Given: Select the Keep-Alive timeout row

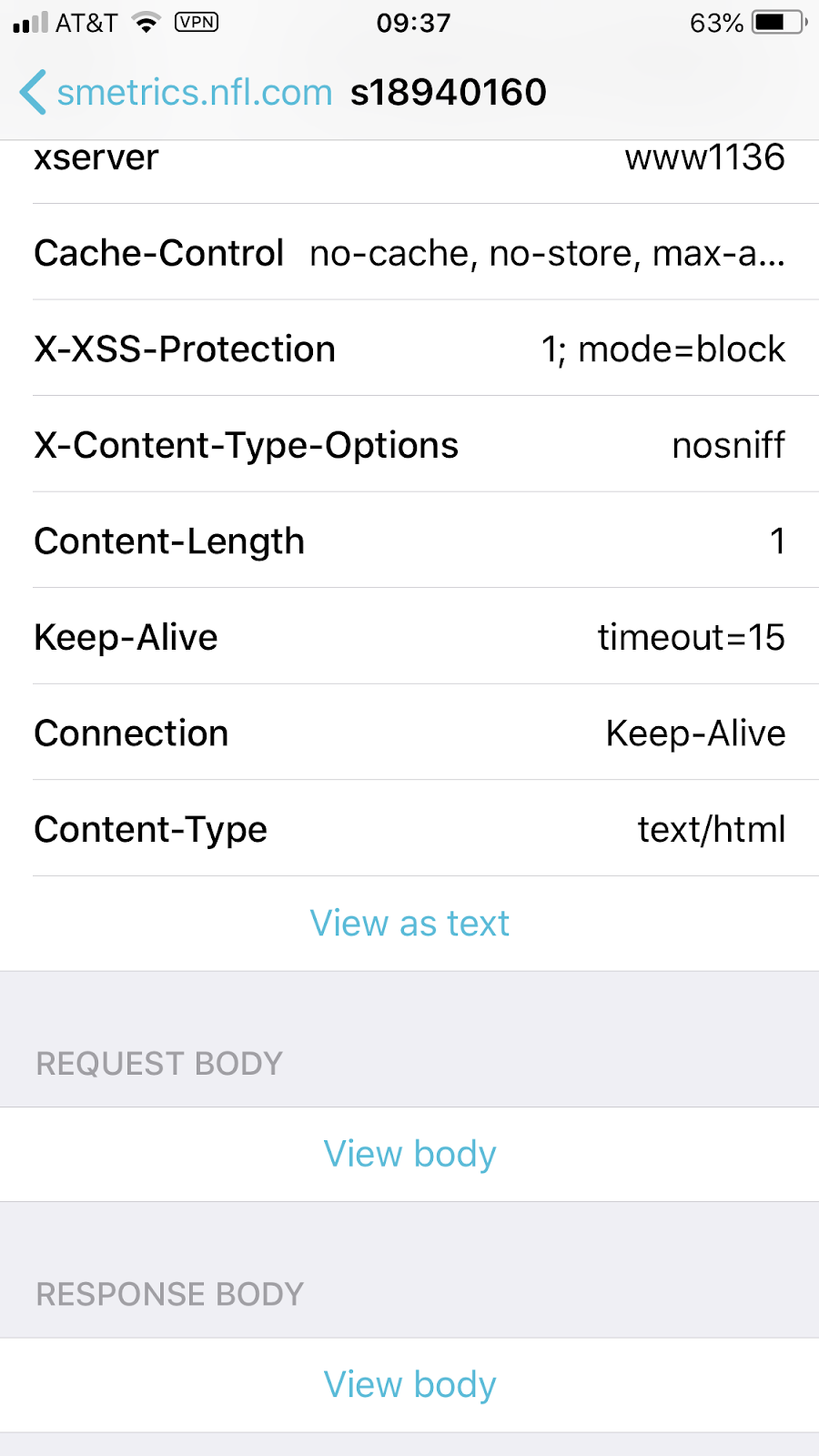Looking at the screenshot, I should click(409, 637).
